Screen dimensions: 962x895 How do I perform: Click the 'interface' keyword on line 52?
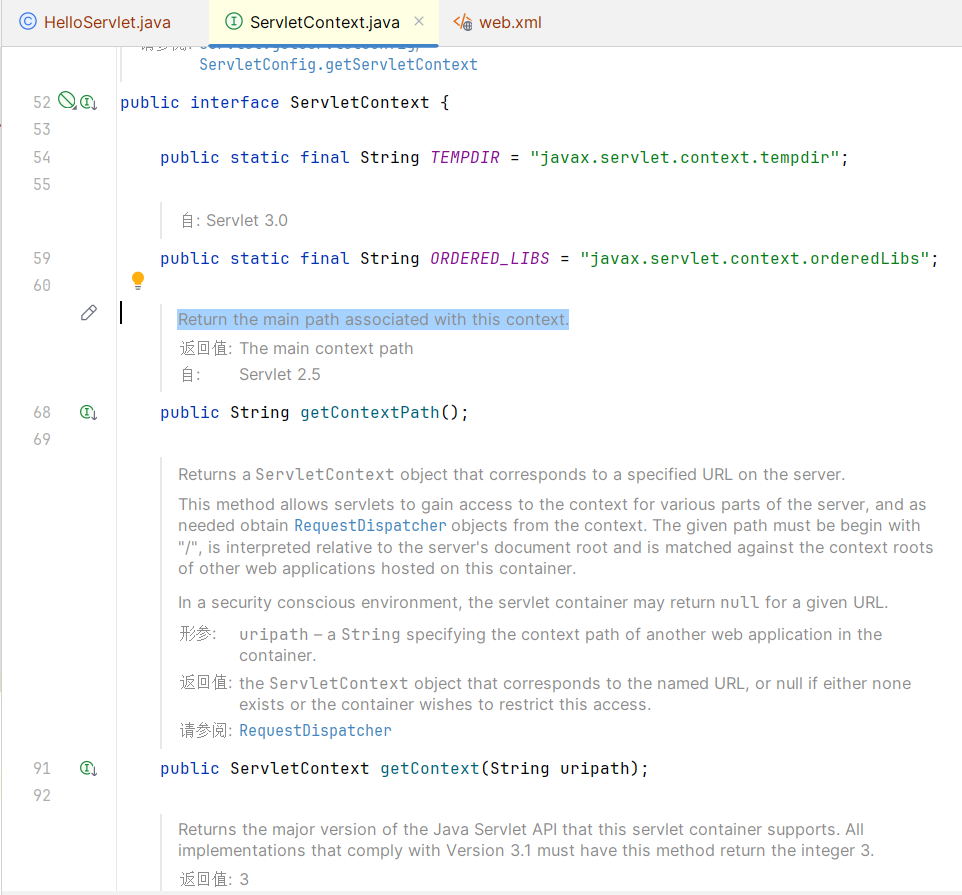pos(234,102)
